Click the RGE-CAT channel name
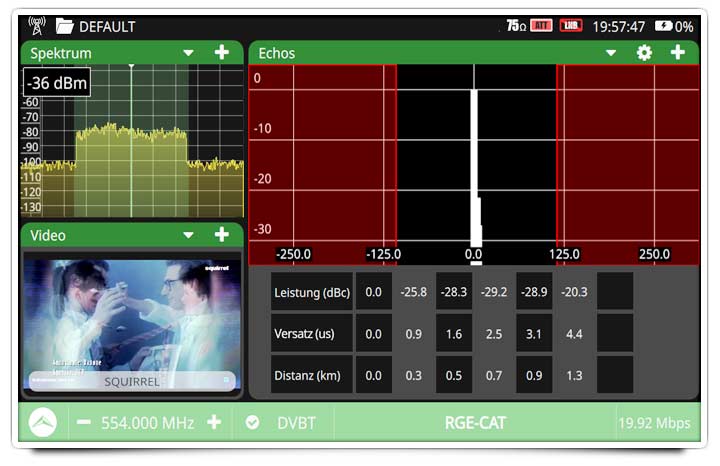Screen dimensions: 720x466 pos(475,423)
